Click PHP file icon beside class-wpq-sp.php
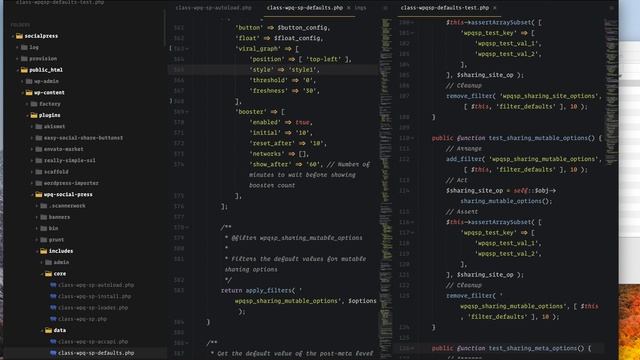This screenshot has width=640, height=360. point(53,319)
